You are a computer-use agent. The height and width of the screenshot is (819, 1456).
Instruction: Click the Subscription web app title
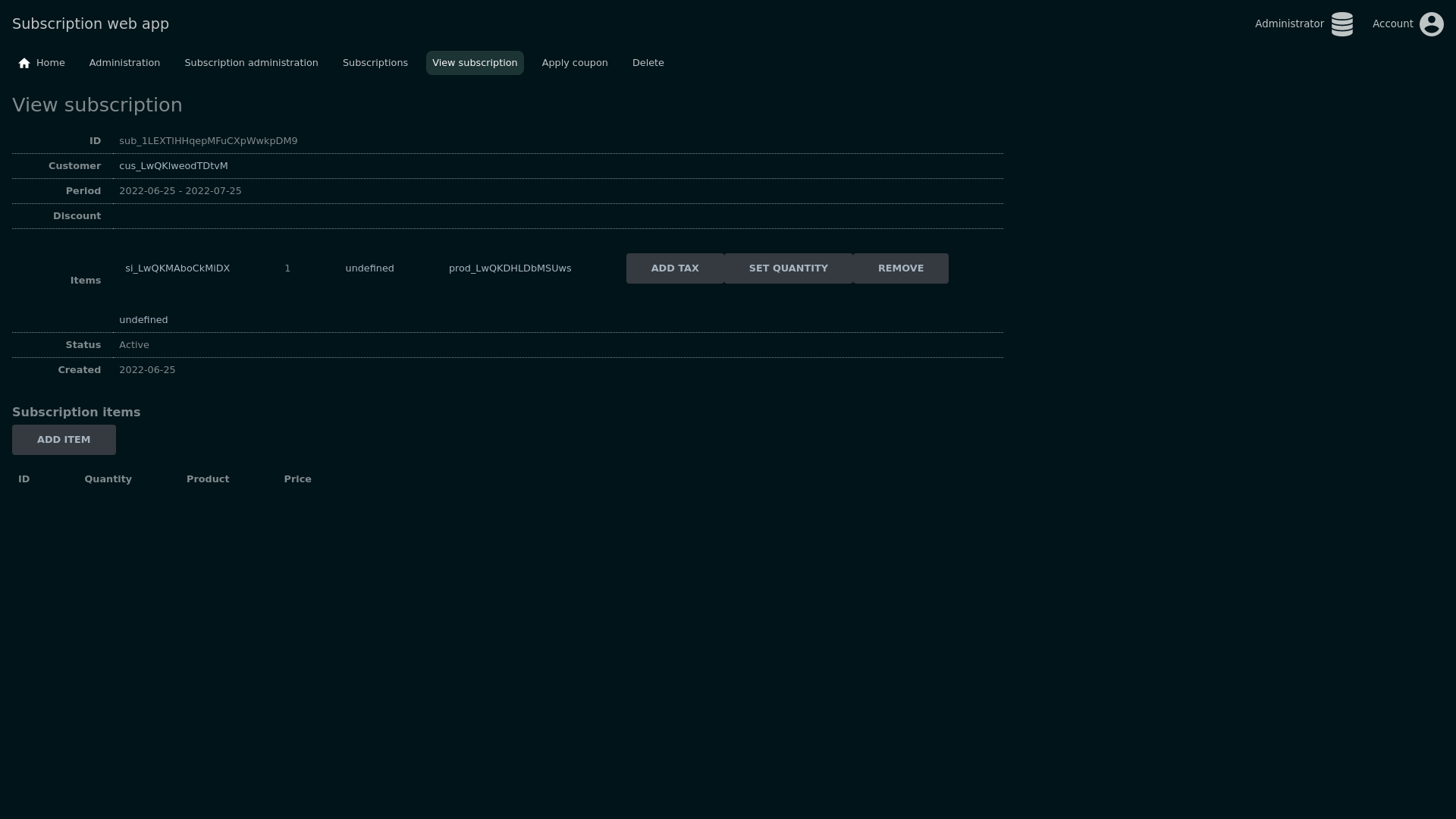click(x=90, y=24)
